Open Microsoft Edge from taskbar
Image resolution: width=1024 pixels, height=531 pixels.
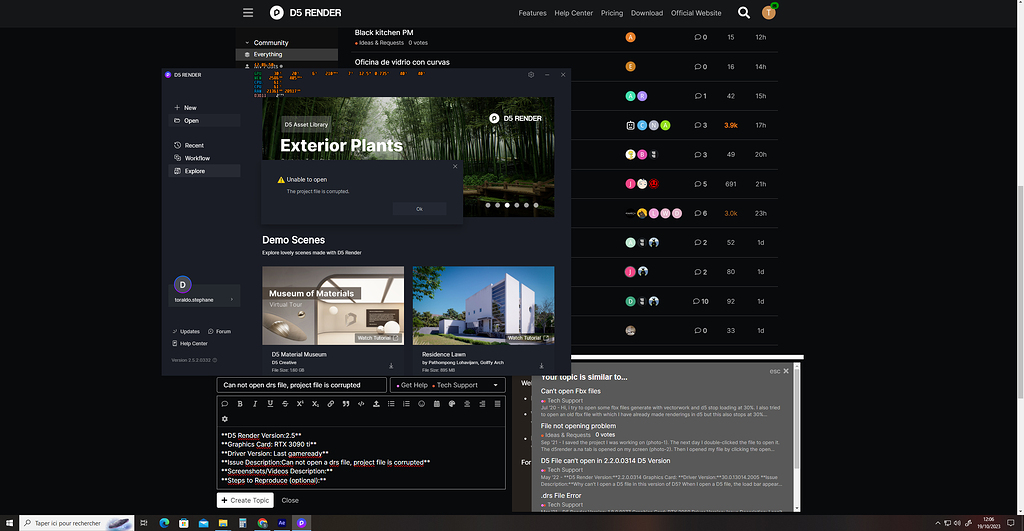[164, 523]
